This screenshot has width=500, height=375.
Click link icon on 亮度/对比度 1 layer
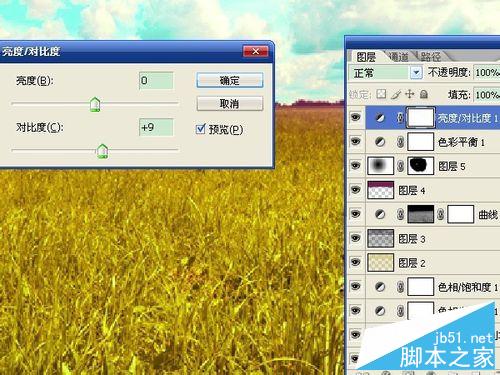pyautogui.click(x=400, y=118)
